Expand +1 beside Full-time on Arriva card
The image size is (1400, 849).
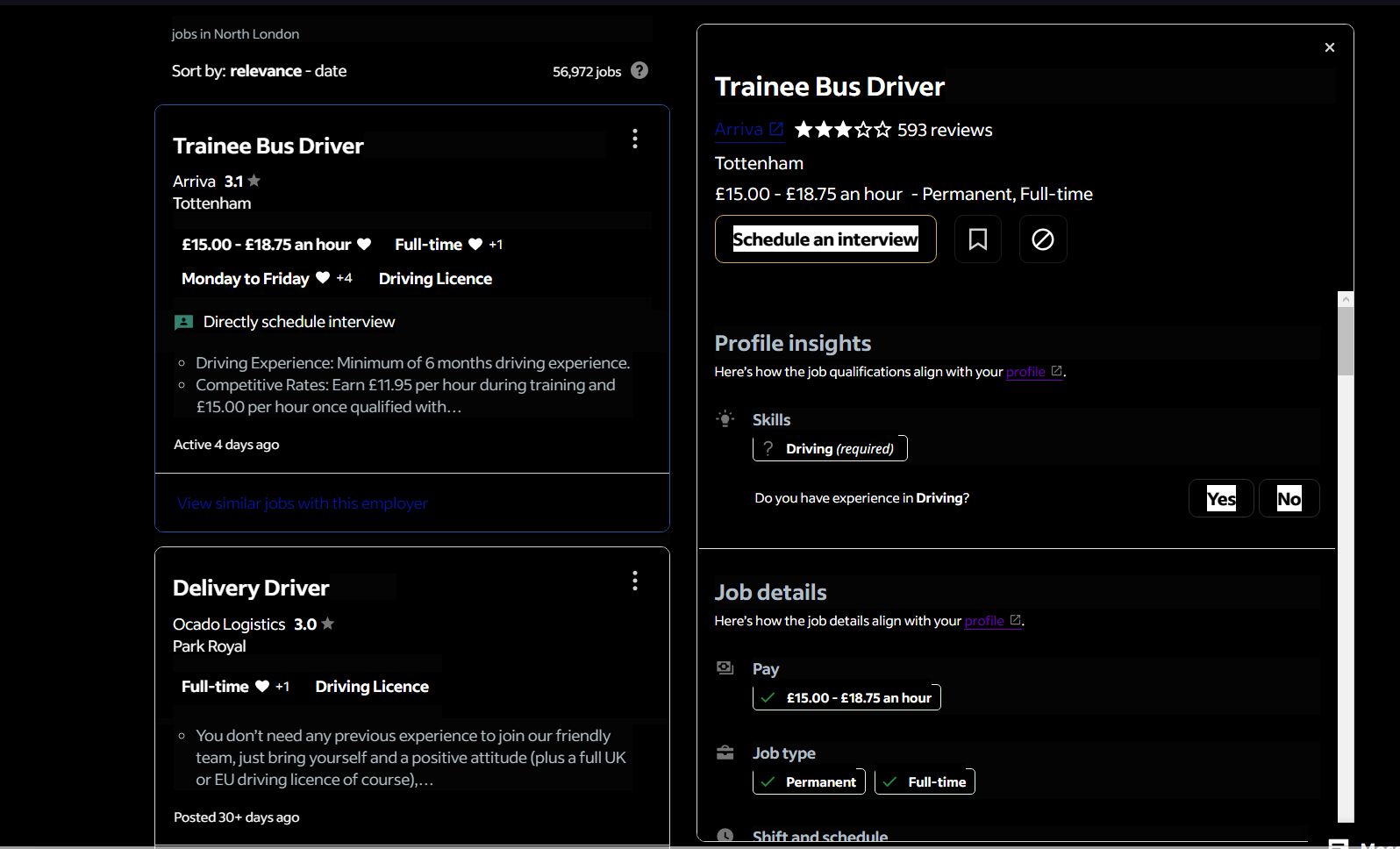(496, 245)
